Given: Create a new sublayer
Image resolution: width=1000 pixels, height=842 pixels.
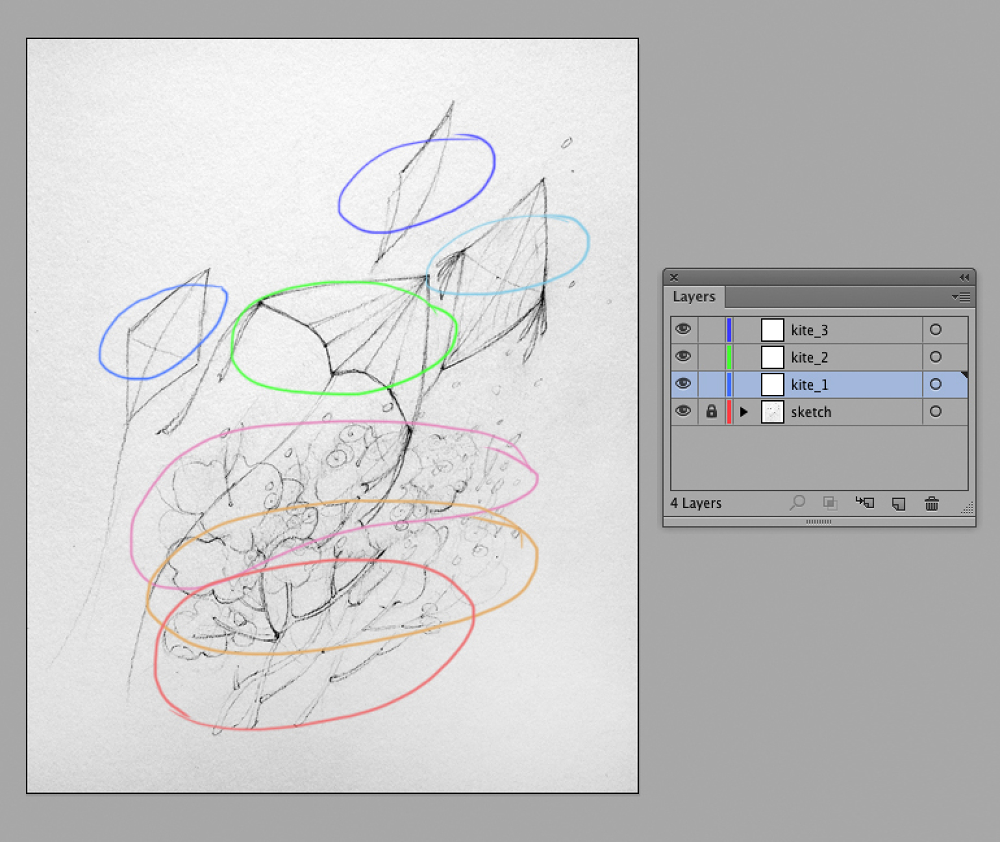Looking at the screenshot, I should [865, 503].
